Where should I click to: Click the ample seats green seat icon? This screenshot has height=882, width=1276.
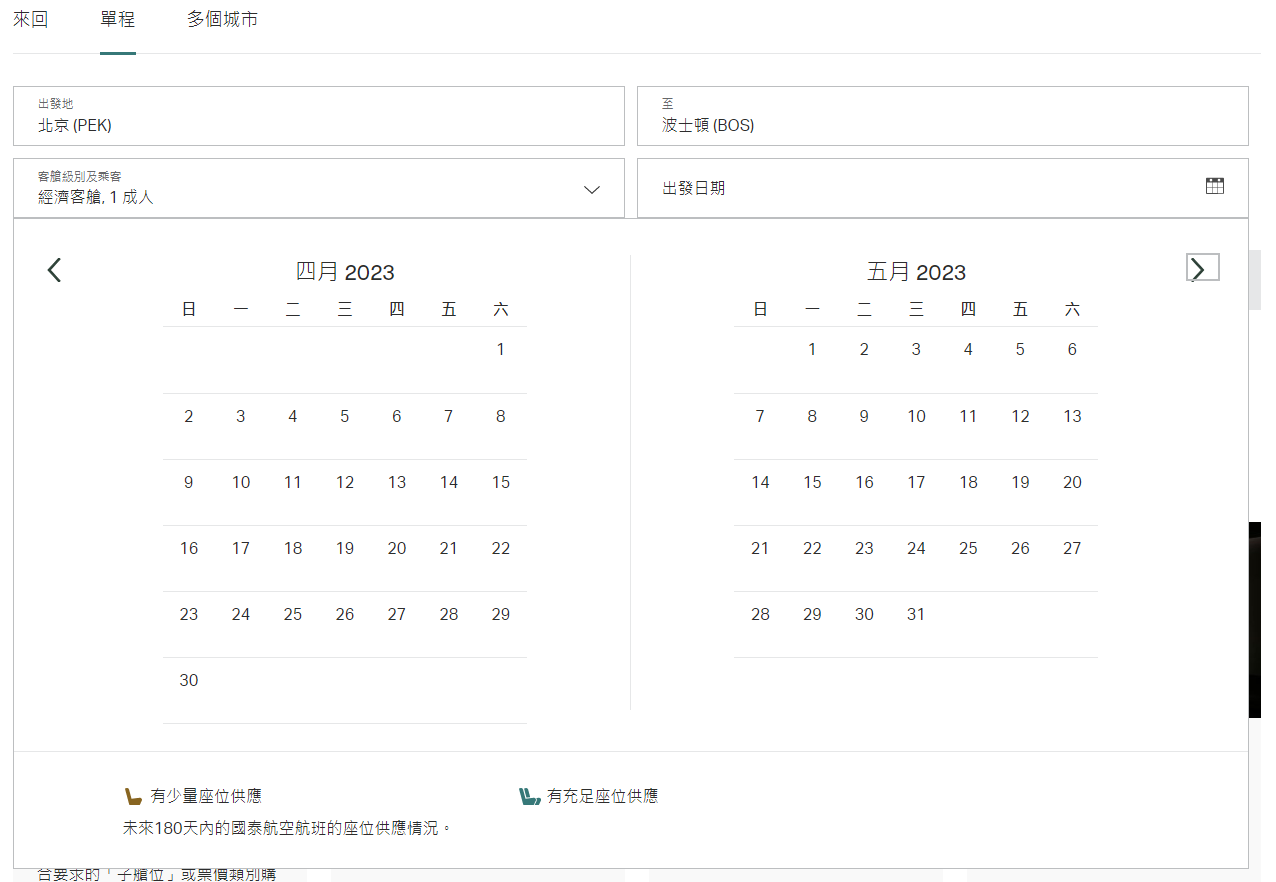[529, 797]
